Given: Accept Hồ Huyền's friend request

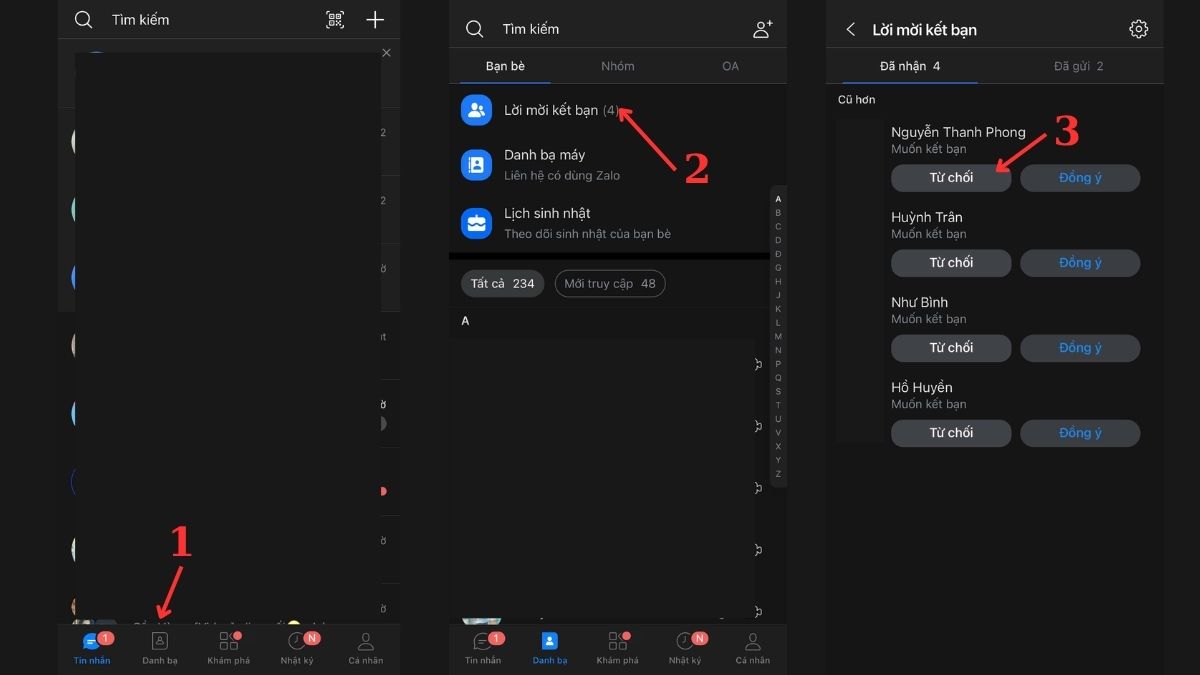Looking at the screenshot, I should (1080, 433).
